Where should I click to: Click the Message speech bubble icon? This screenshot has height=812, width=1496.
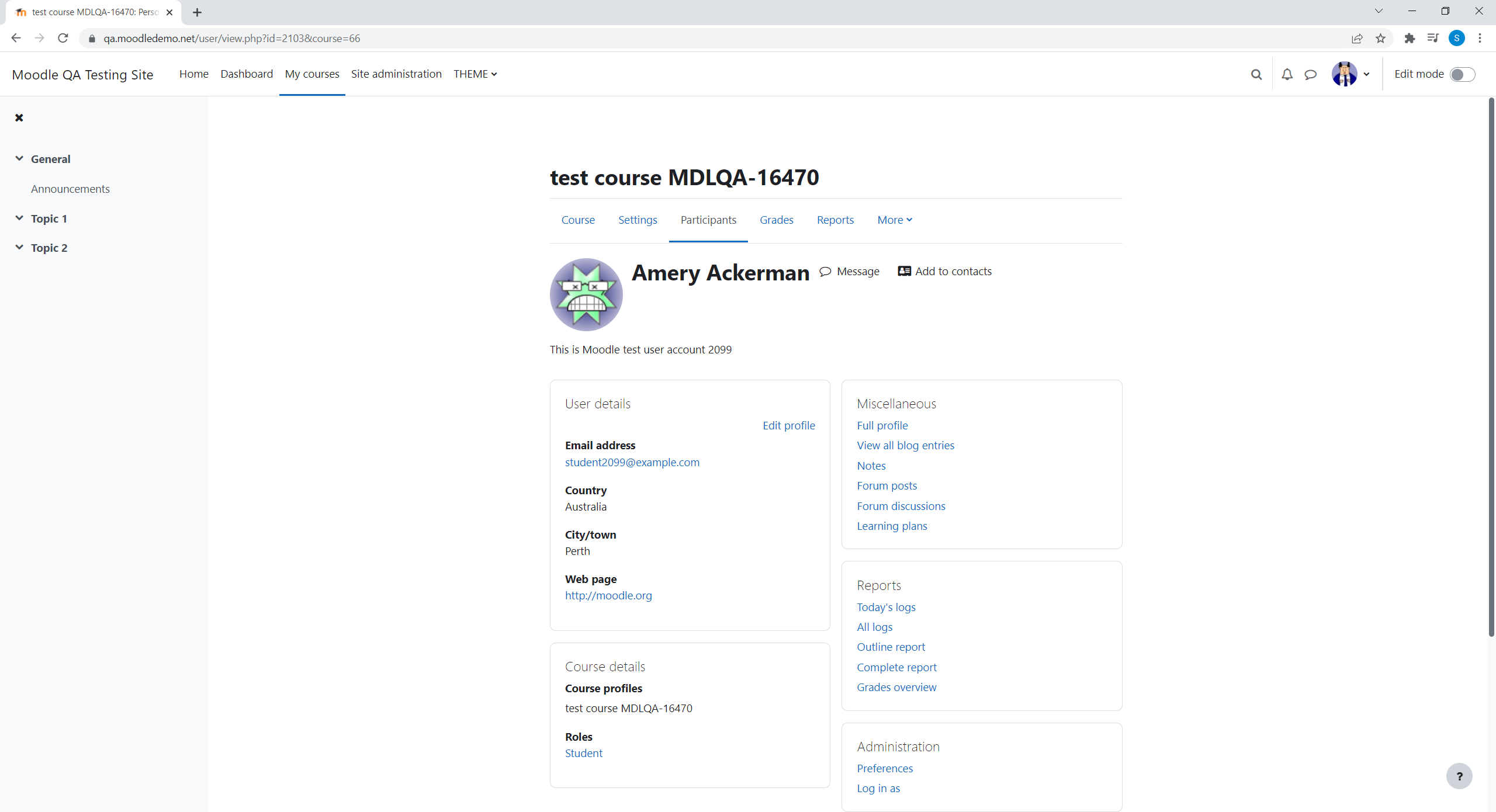825,271
